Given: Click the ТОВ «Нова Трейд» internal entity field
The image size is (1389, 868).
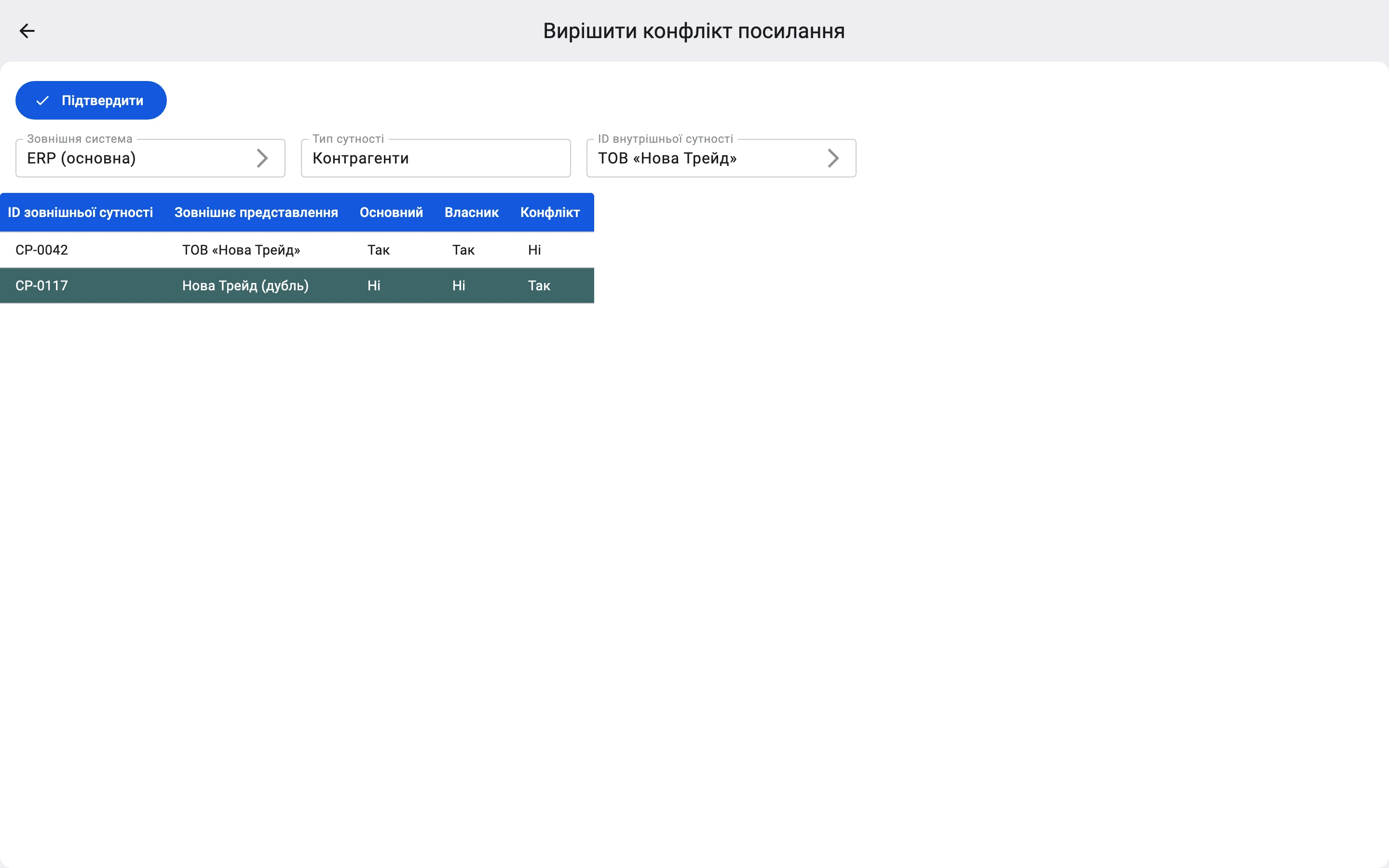Looking at the screenshot, I should click(x=721, y=158).
